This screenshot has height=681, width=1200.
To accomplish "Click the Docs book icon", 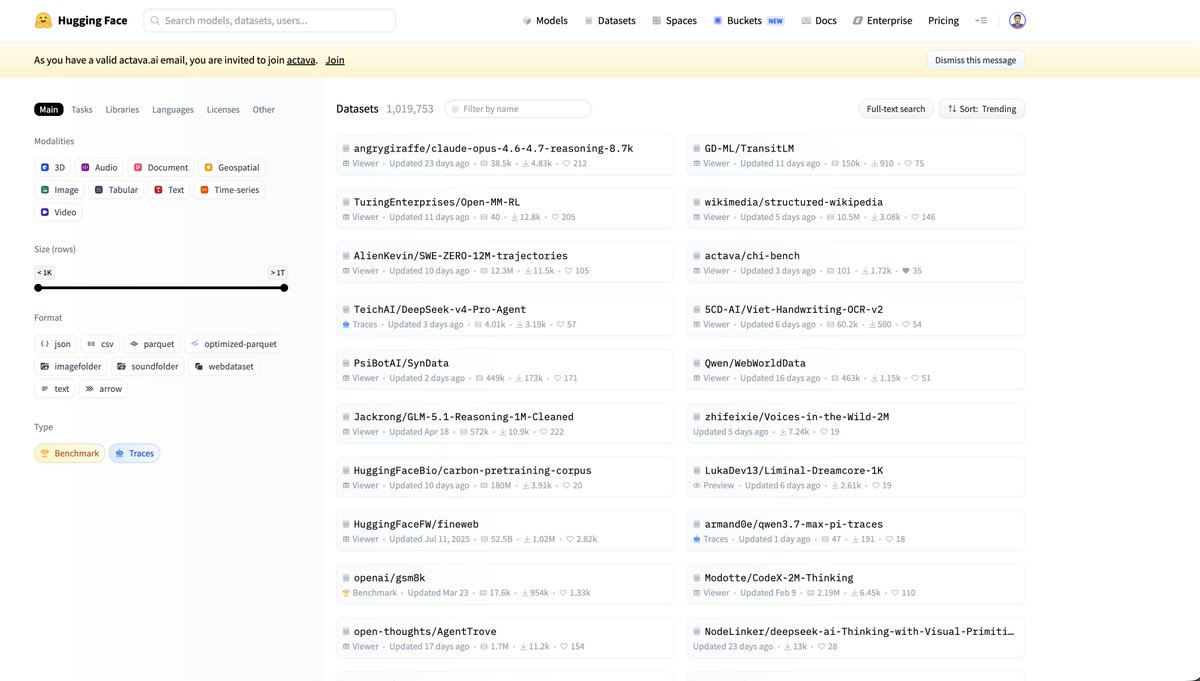I will pyautogui.click(x=806, y=20).
